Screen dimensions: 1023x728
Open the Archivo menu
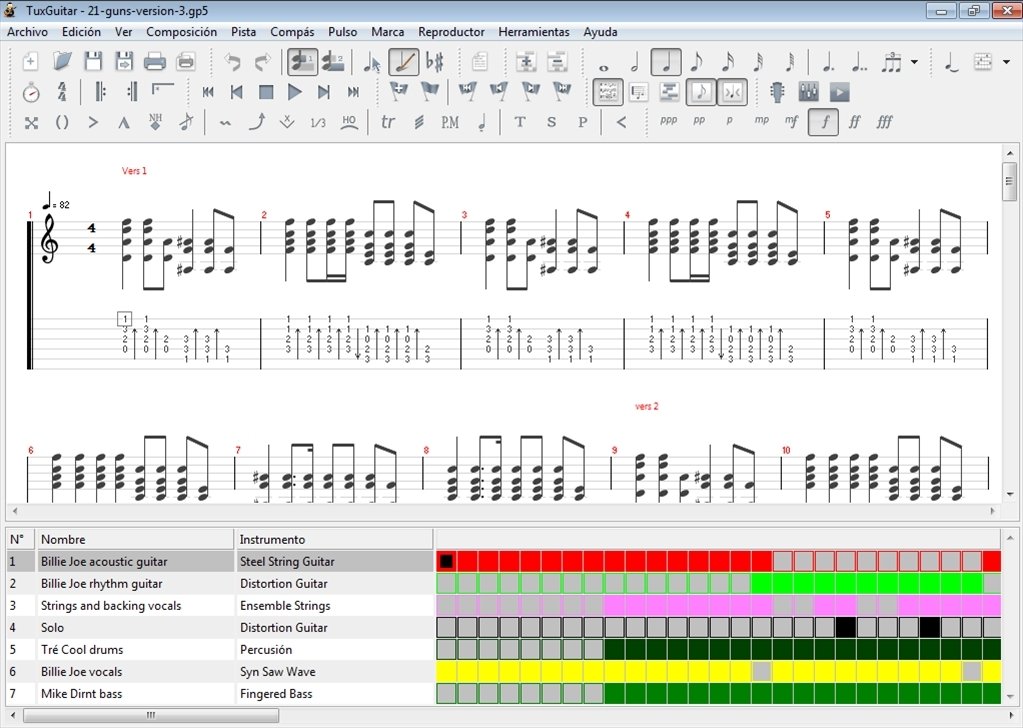[27, 32]
